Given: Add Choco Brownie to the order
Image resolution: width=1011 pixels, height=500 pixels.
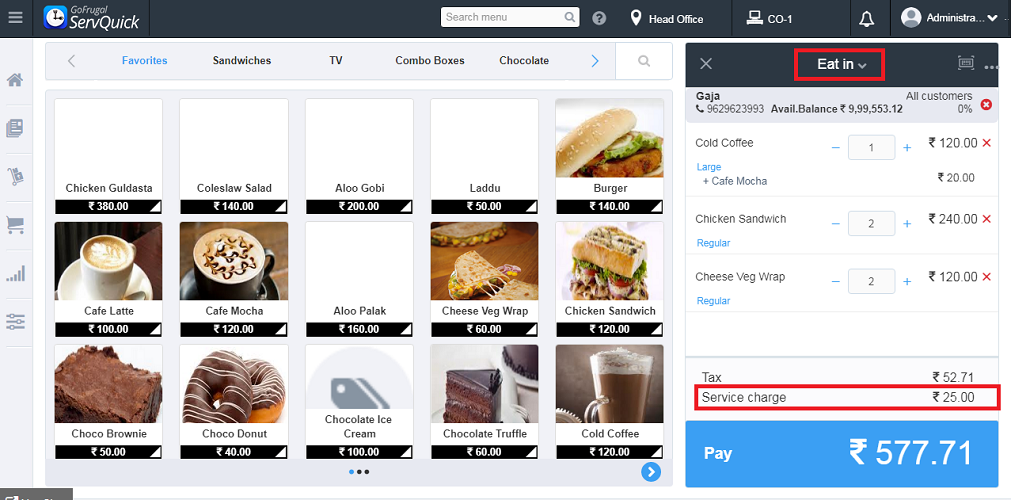Looking at the screenshot, I should click(x=108, y=401).
